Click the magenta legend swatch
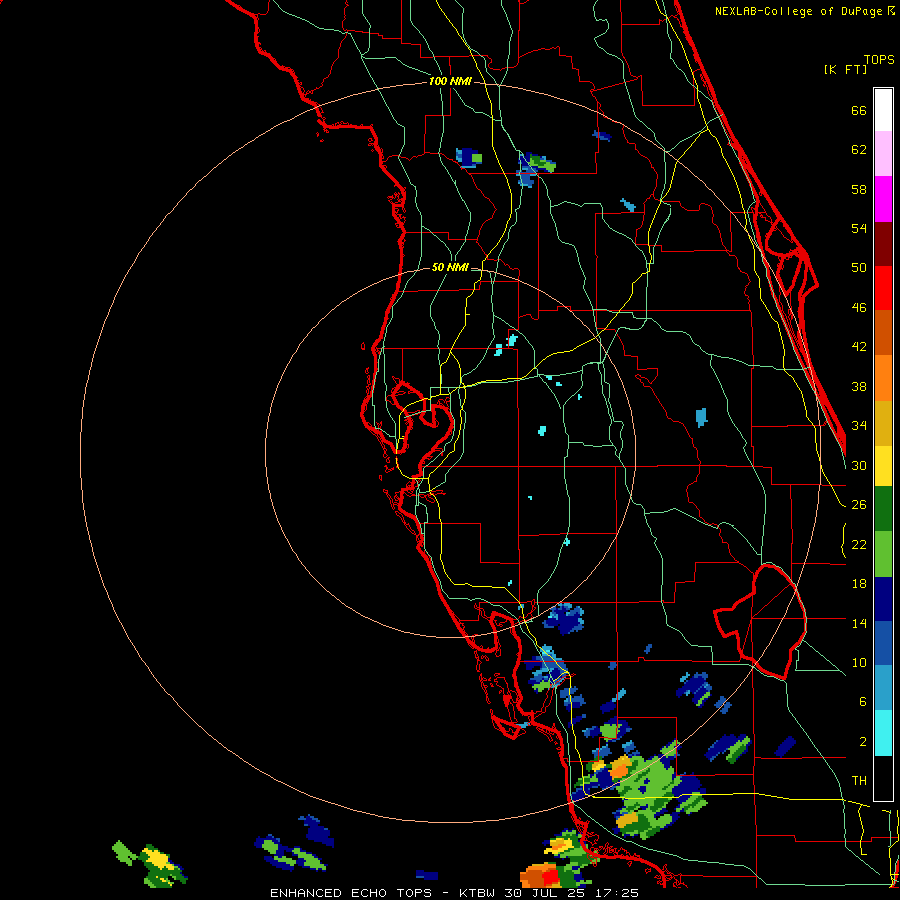 [883, 199]
